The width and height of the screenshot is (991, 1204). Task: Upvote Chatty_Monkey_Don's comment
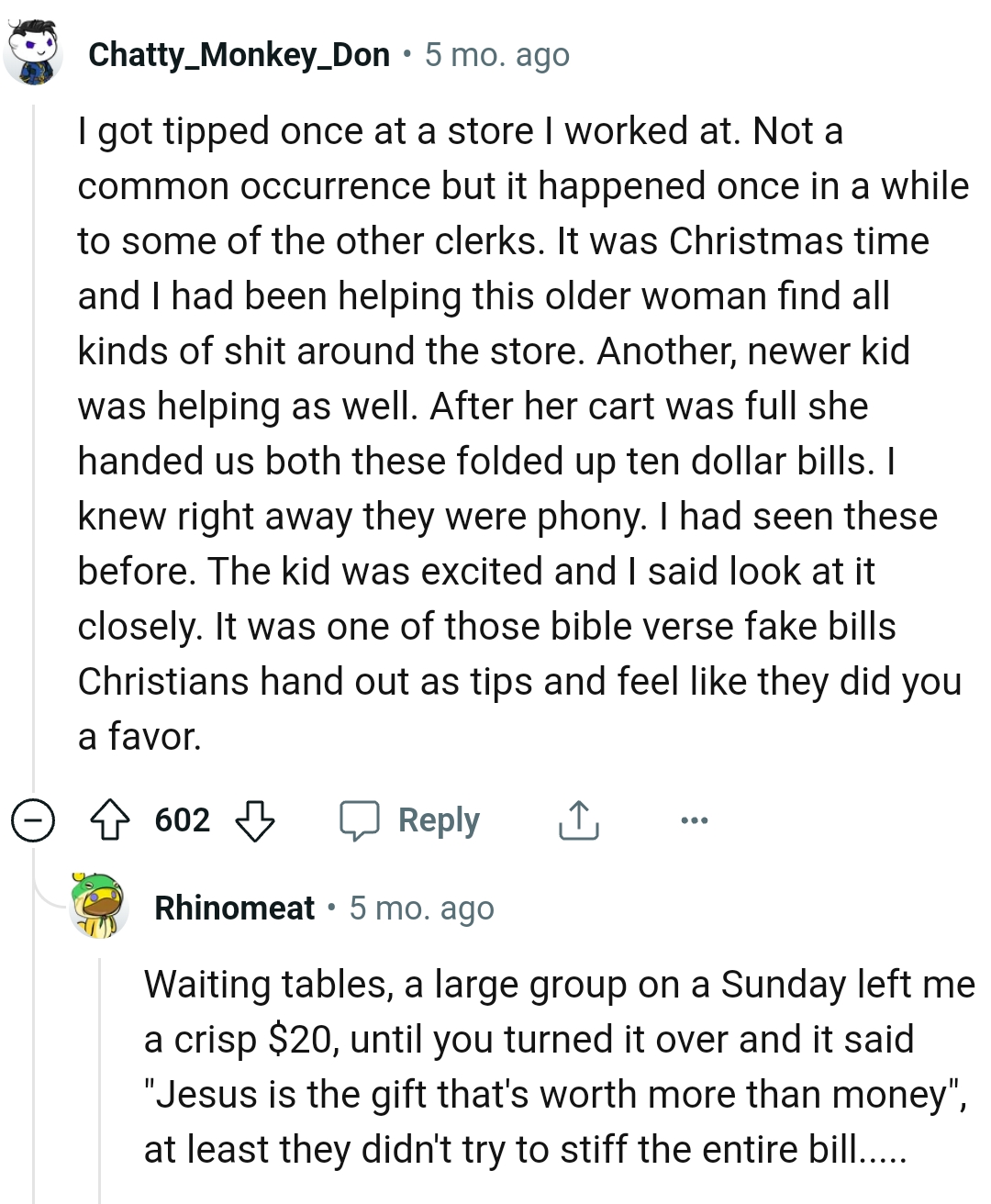110,819
